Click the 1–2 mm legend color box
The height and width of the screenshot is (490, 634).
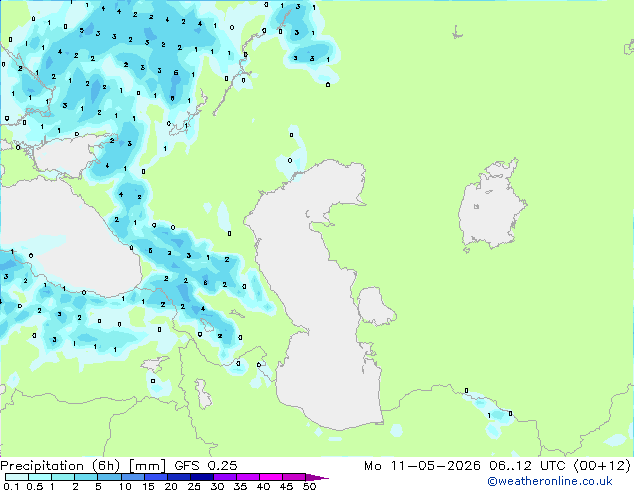tap(63, 477)
